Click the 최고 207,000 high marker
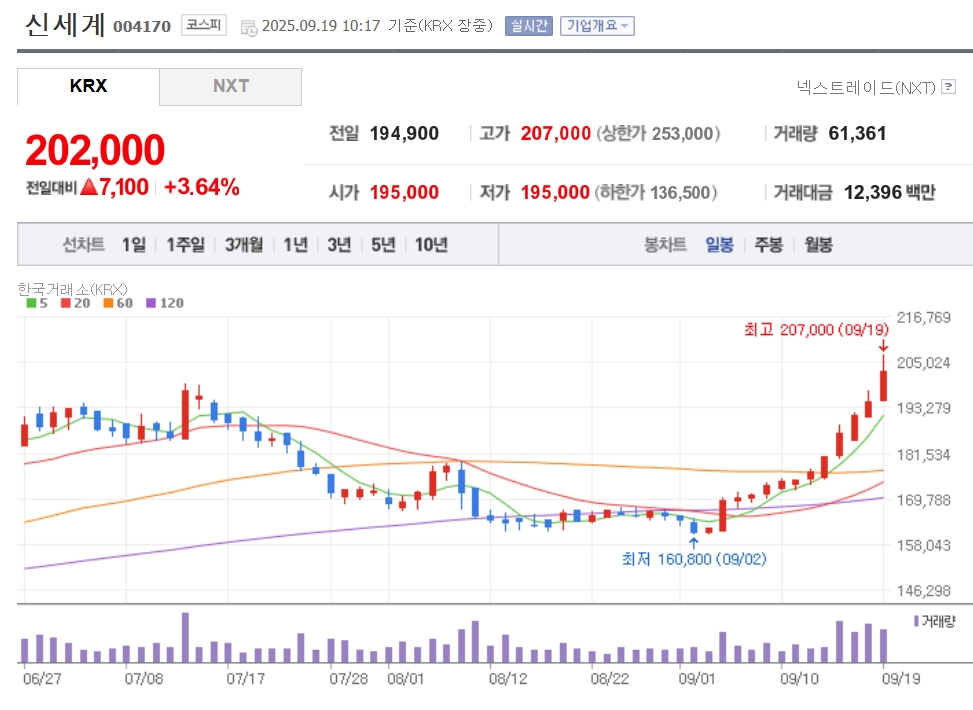Viewport: 973px width, 710px height. [x=817, y=330]
